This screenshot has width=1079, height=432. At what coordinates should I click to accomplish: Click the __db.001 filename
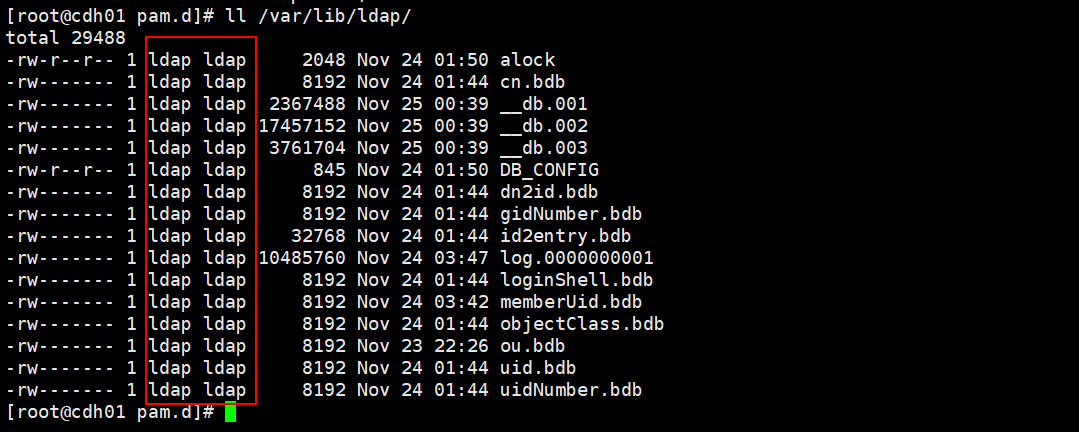[543, 104]
